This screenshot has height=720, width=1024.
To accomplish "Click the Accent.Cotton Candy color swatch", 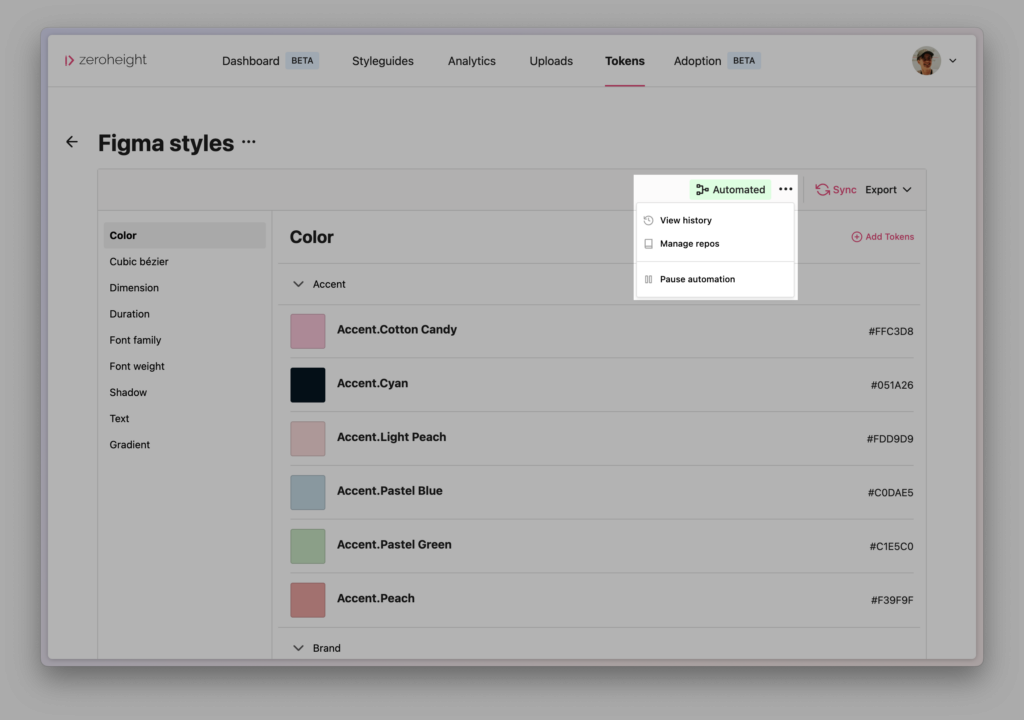I will coord(308,331).
